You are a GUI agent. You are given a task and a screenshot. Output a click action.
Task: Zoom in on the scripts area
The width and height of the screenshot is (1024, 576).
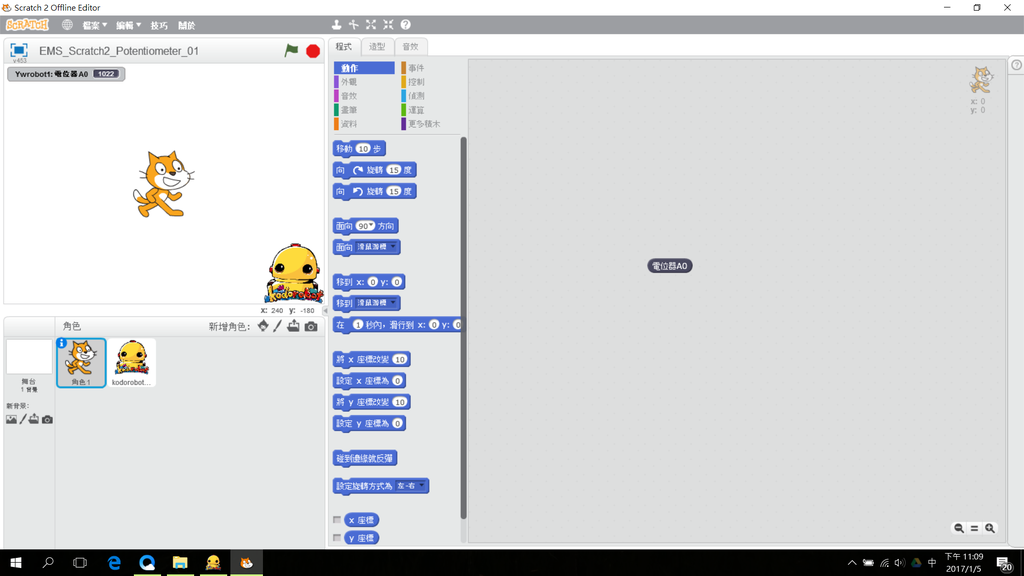[x=990, y=528]
